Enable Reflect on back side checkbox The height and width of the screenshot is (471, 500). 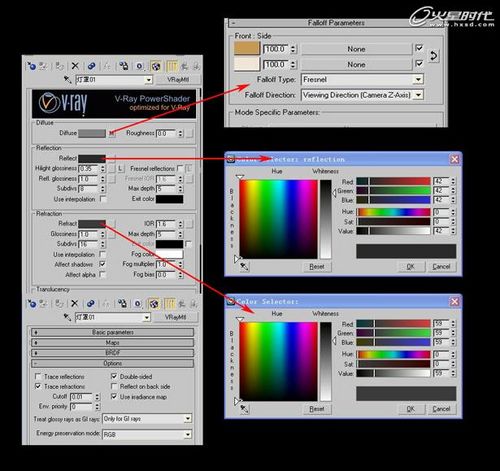point(114,386)
